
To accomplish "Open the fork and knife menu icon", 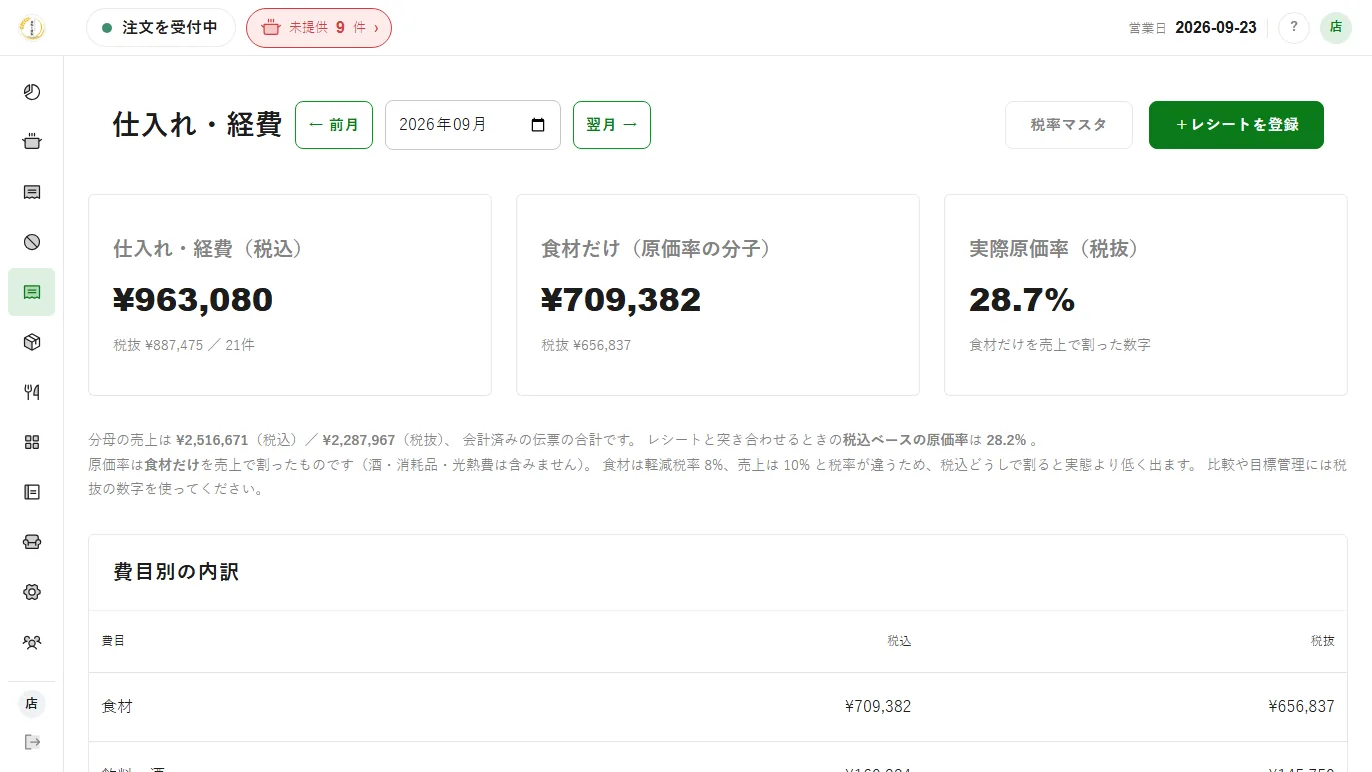I will click(32, 392).
